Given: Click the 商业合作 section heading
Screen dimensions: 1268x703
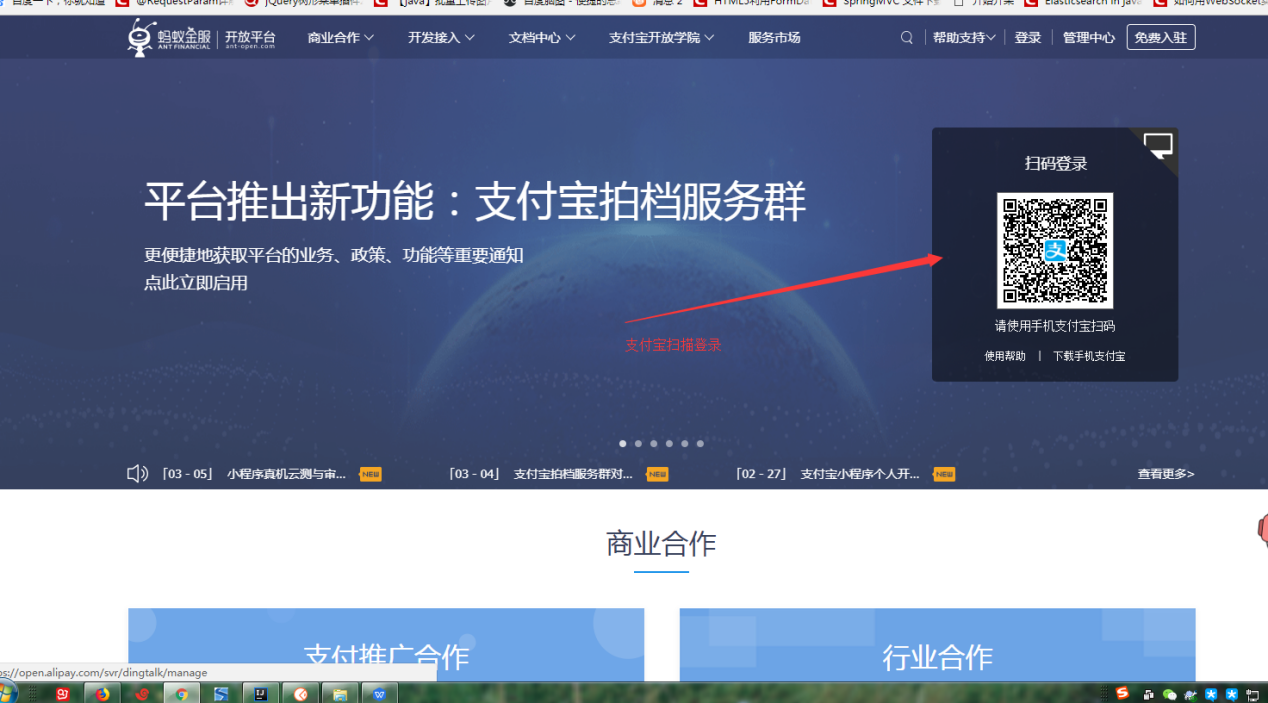Looking at the screenshot, I should [x=661, y=544].
